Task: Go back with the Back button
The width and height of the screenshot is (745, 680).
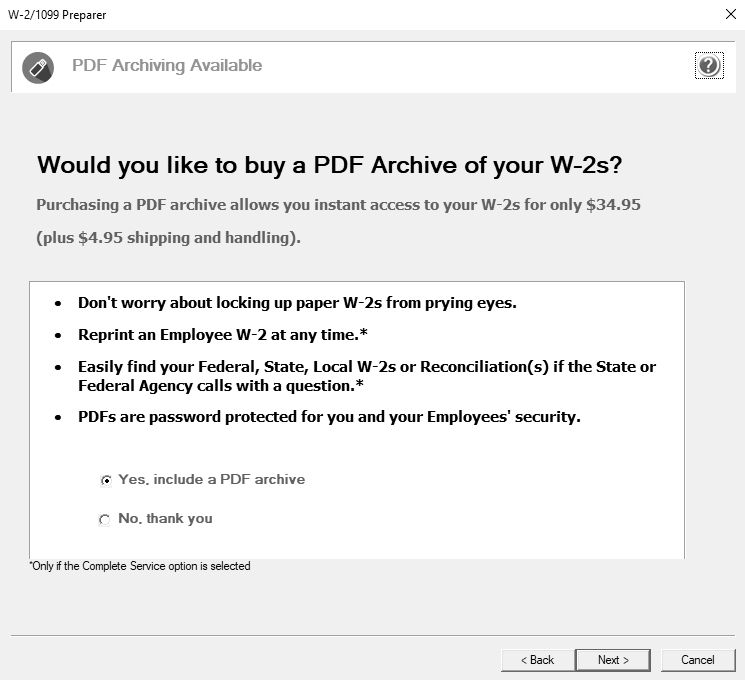Action: point(537,660)
